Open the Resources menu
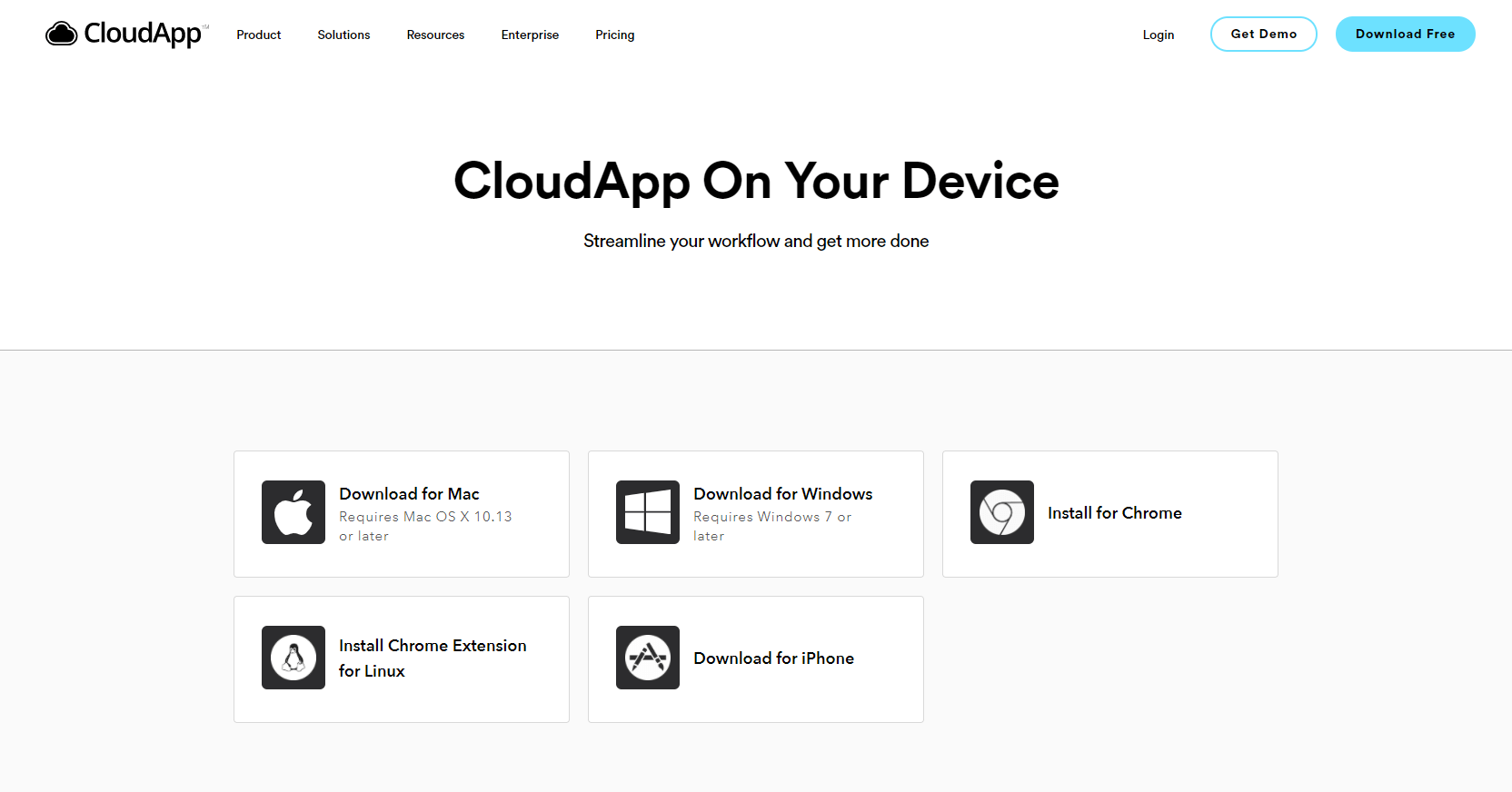This screenshot has width=1512, height=792. coord(435,35)
